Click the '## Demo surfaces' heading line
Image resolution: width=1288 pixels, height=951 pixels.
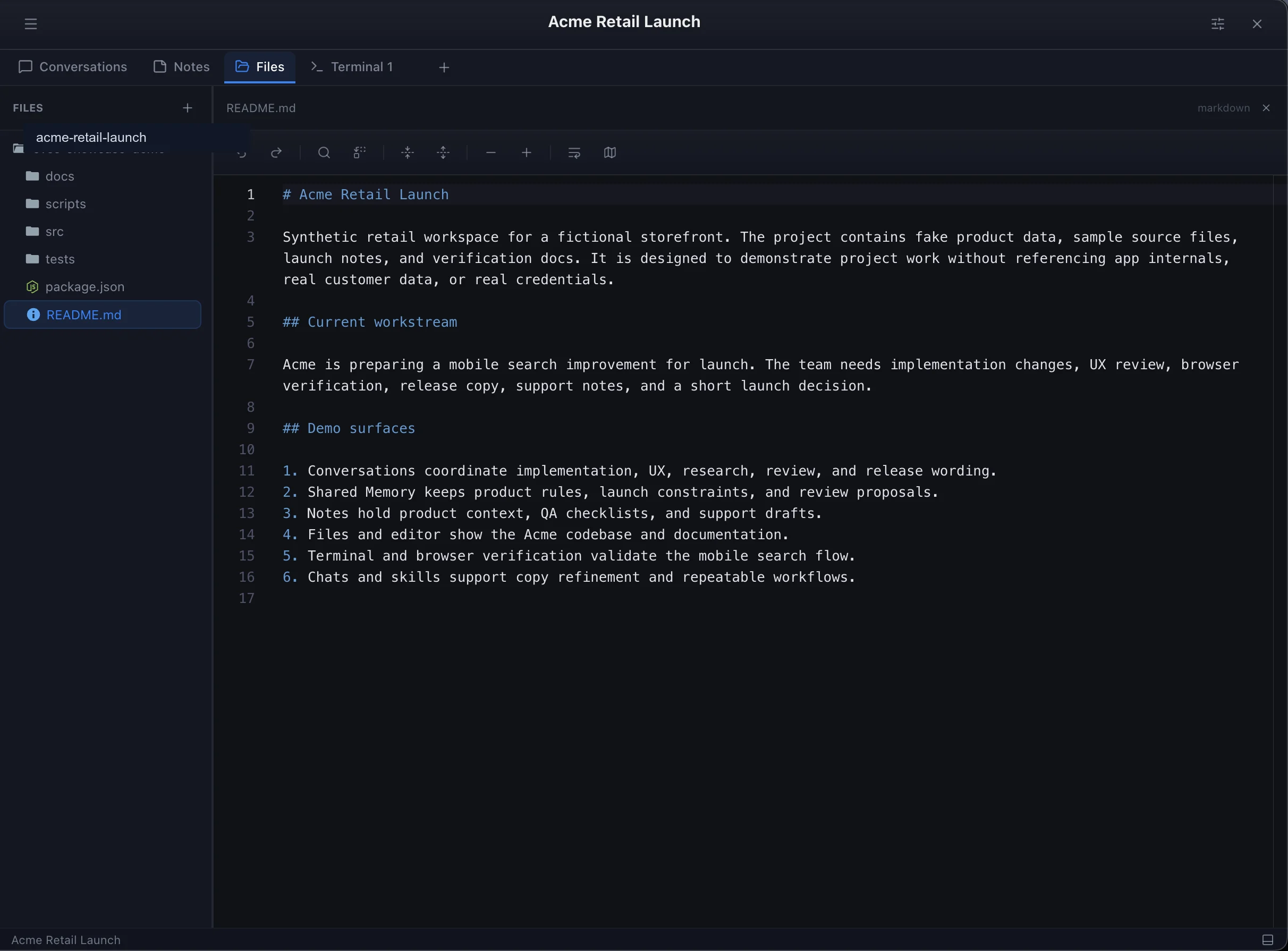[x=349, y=428]
